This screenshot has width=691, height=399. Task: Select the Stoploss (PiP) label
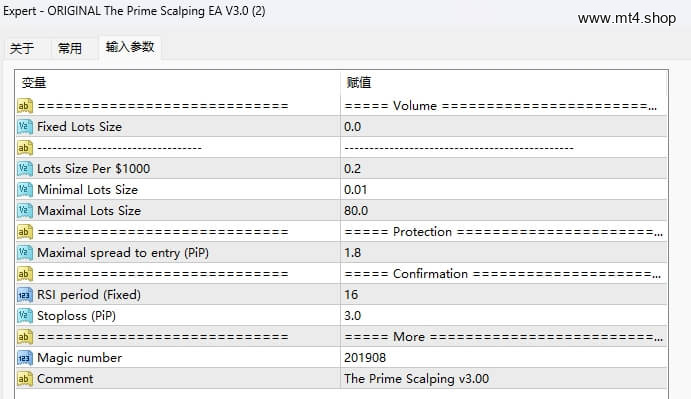pos(76,316)
